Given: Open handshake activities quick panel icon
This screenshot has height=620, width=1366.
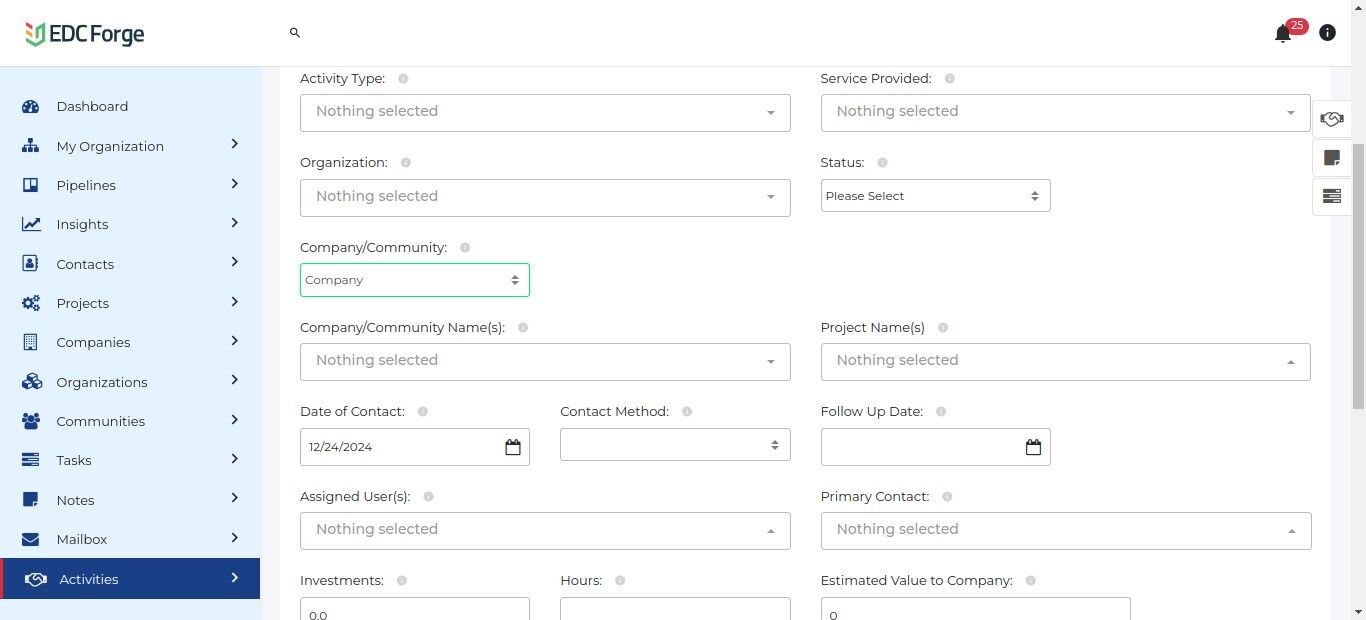Looking at the screenshot, I should click(x=1331, y=119).
